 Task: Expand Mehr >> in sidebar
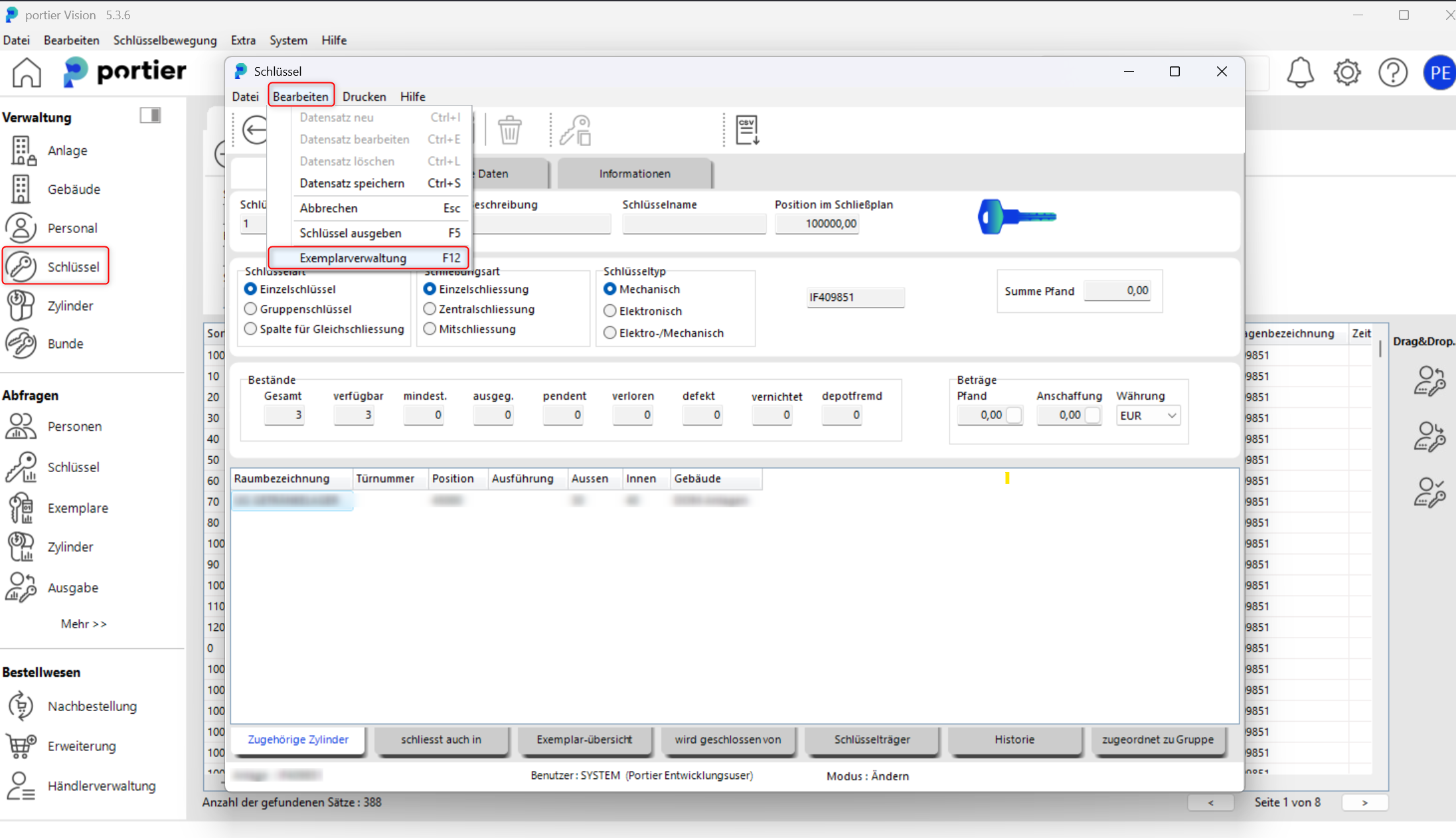(x=83, y=624)
